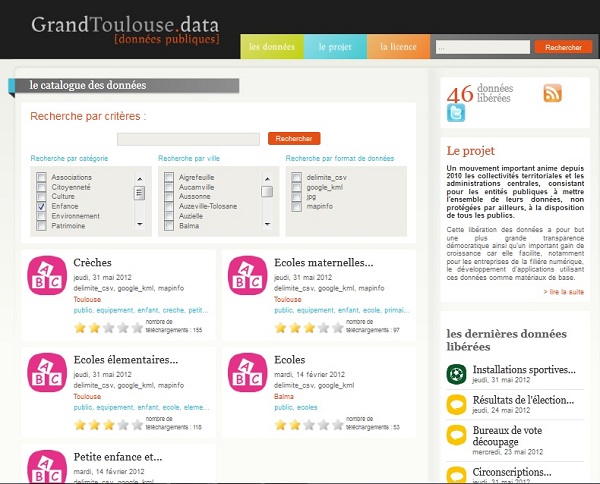
Task: Open the 'la licence' tab
Action: 398,47
